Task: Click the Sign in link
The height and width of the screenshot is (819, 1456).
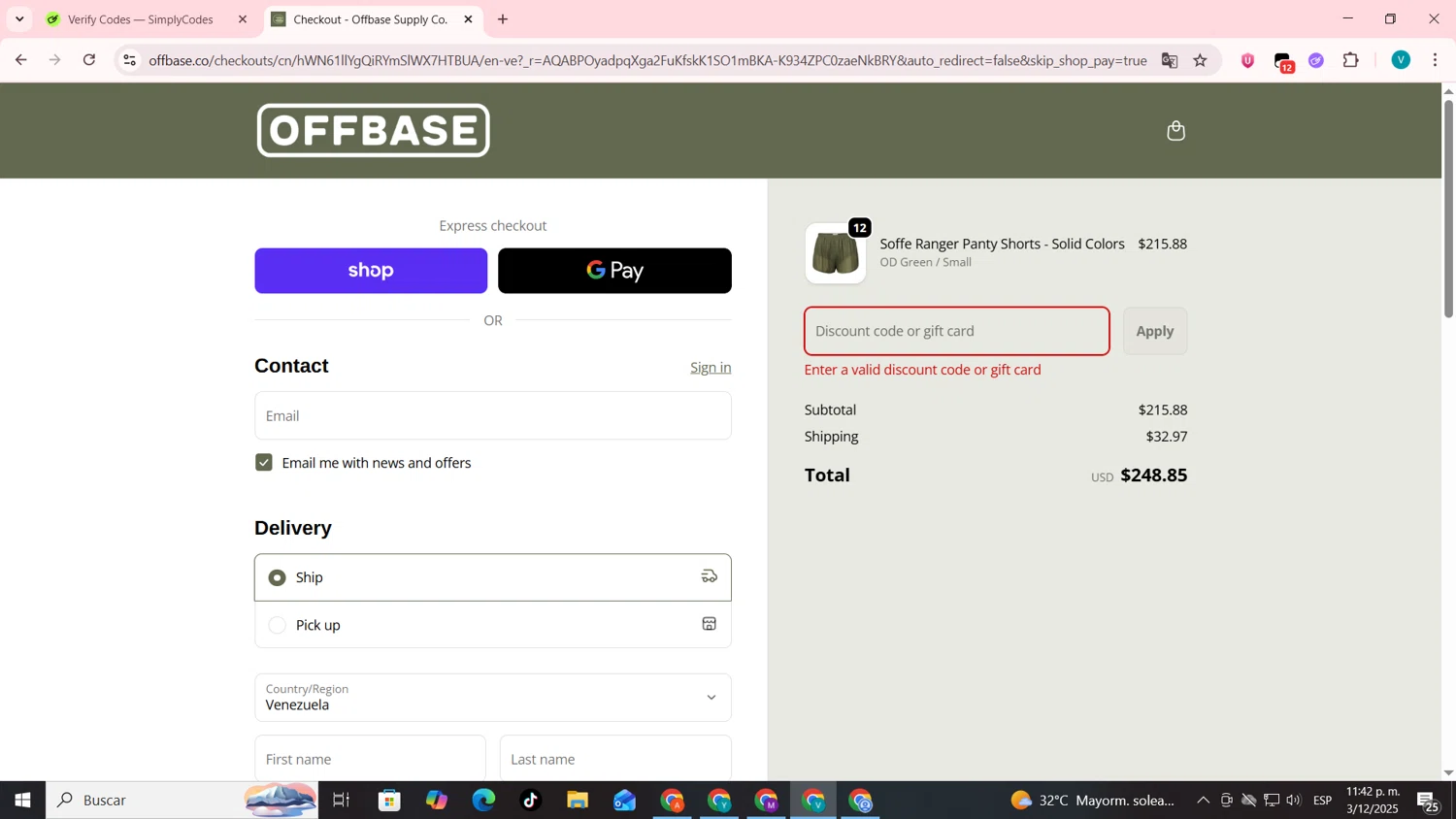Action: (711, 368)
